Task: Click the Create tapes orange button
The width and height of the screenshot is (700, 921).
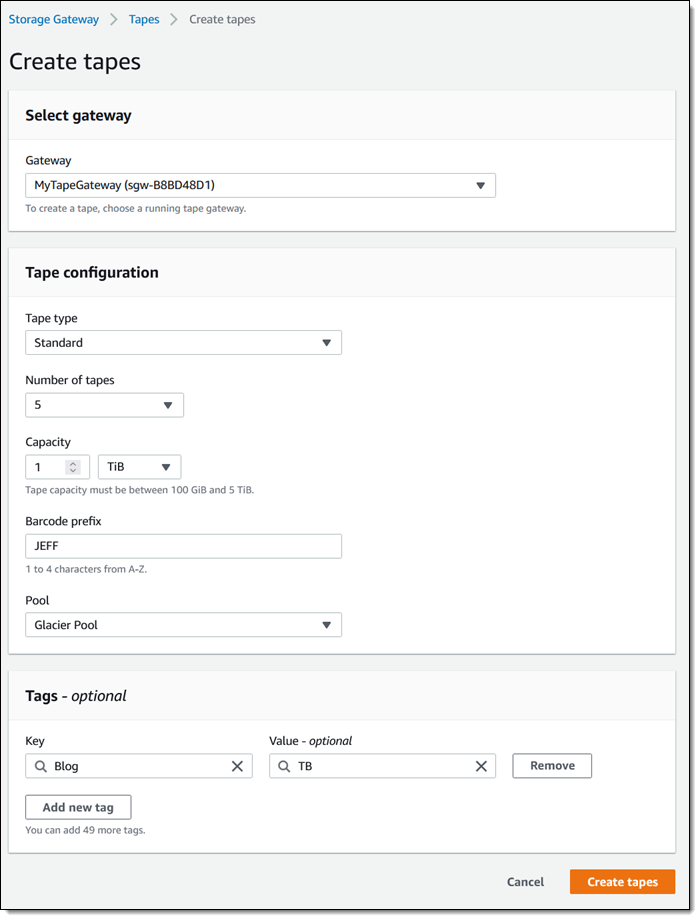Action: 622,882
